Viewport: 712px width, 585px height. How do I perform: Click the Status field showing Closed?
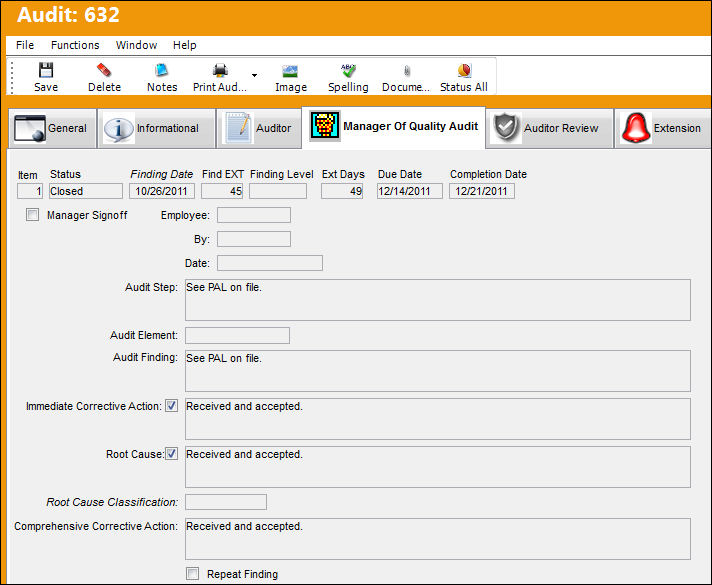[86, 191]
